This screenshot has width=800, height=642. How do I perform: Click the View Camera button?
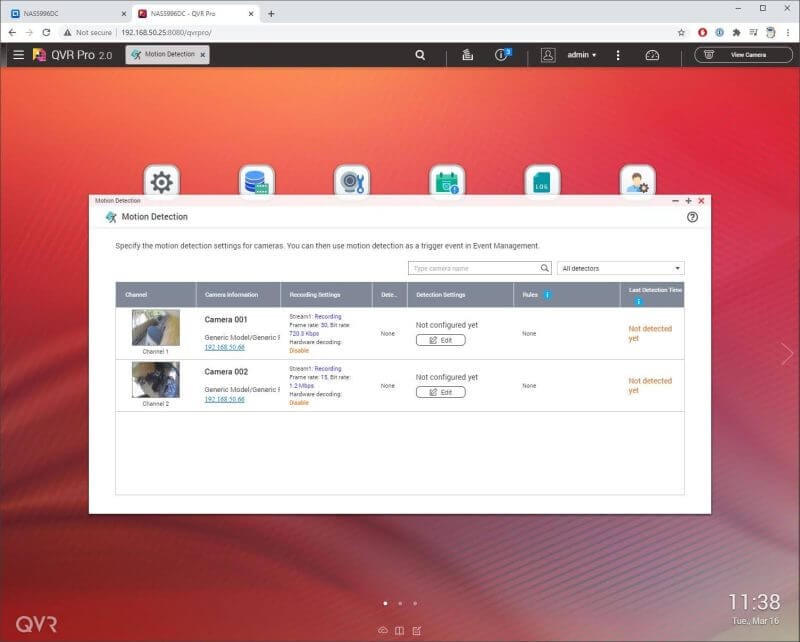click(x=743, y=55)
